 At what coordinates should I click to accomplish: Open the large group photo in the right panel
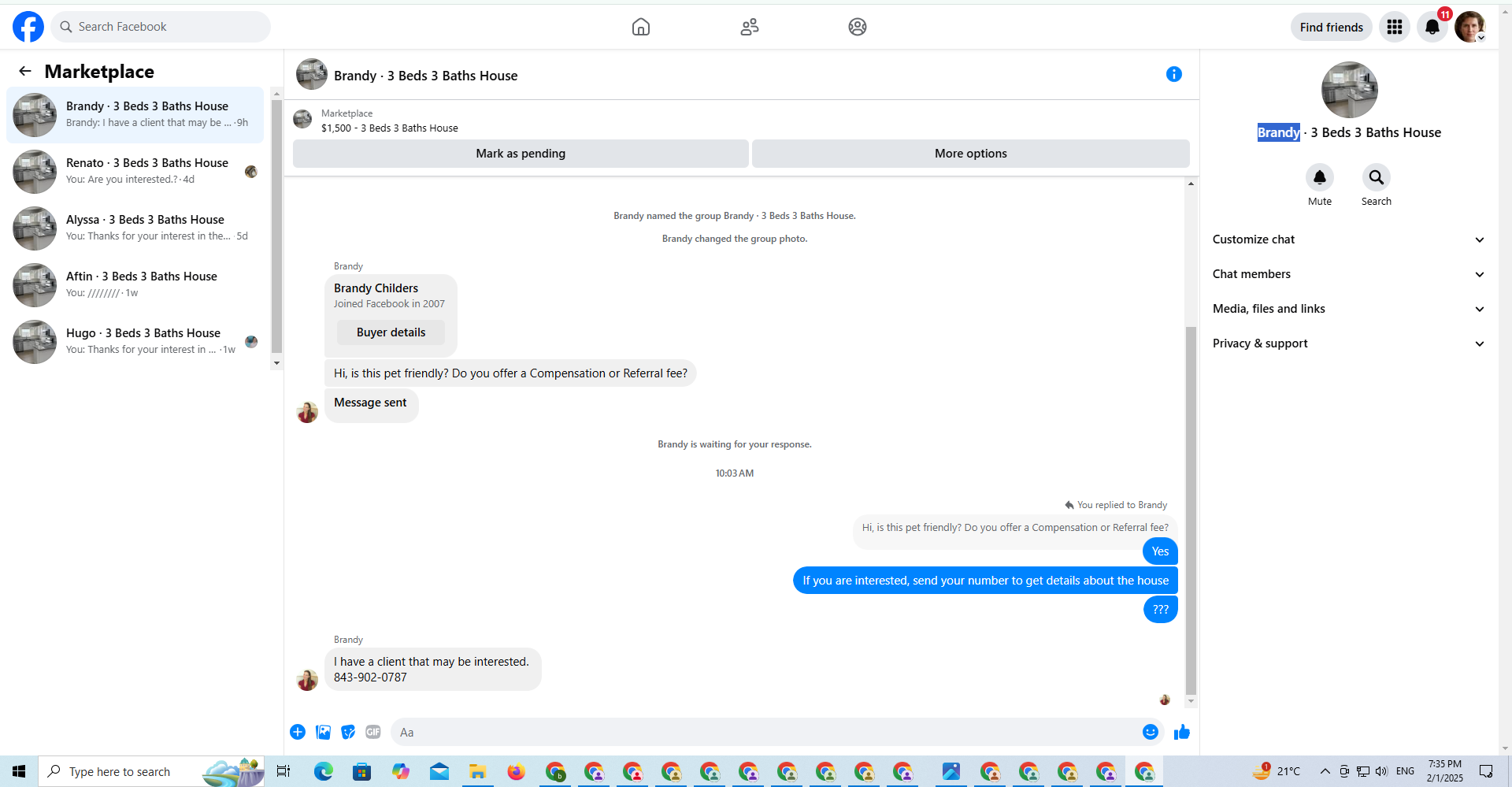click(x=1349, y=90)
